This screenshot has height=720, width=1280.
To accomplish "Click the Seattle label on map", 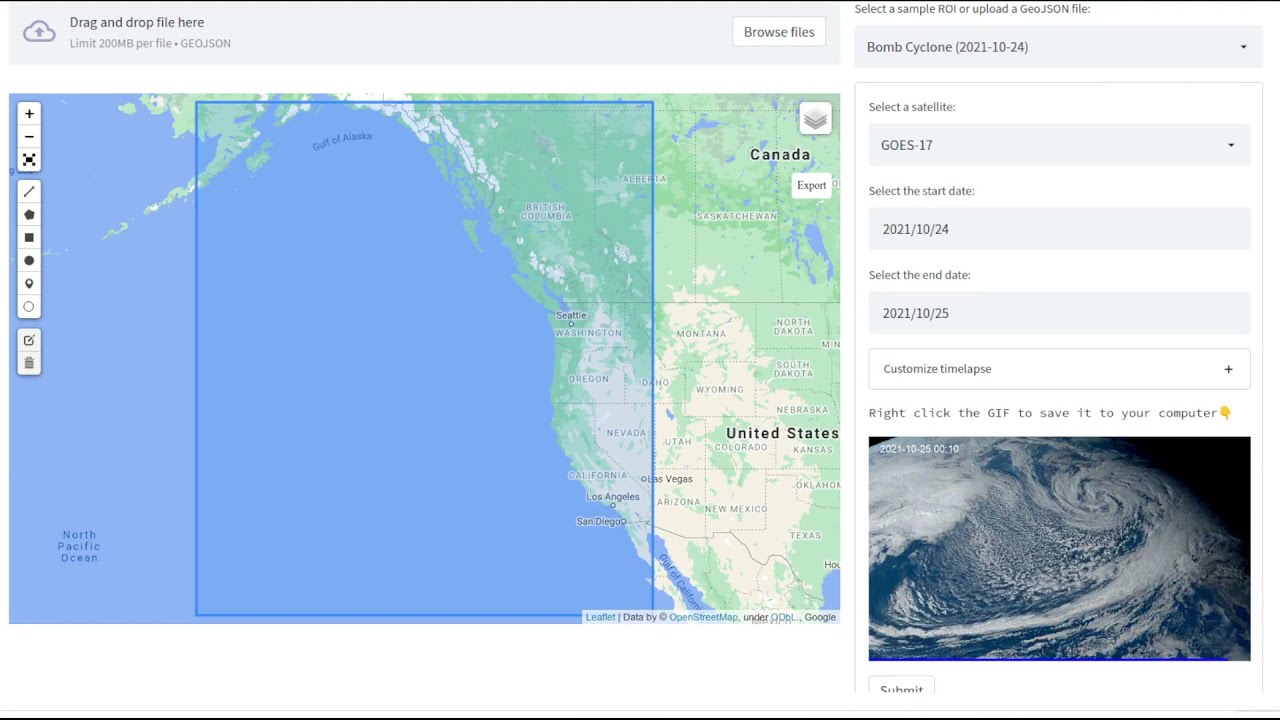I will [x=571, y=316].
